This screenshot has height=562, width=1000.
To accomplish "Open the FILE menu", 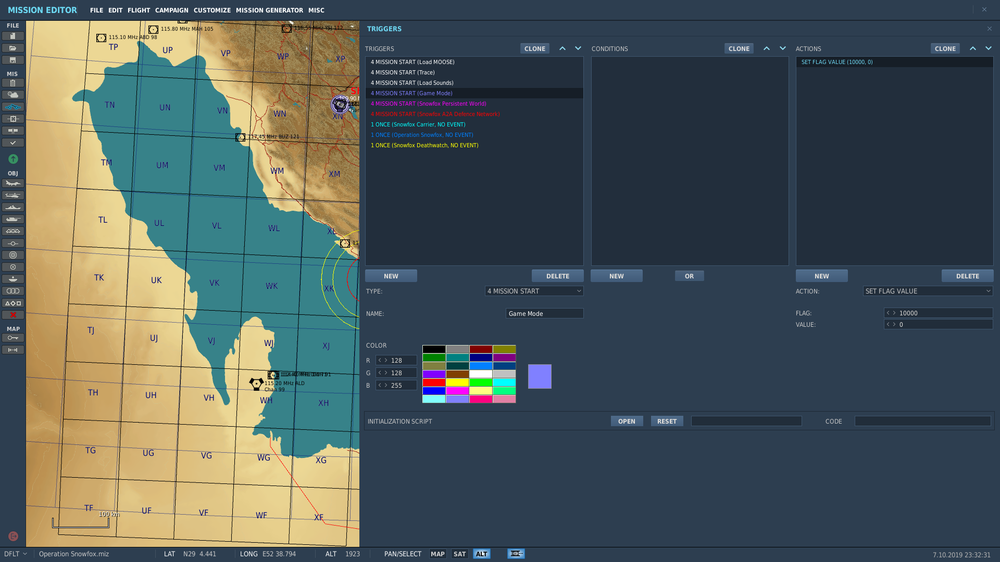I will tap(96, 10).
